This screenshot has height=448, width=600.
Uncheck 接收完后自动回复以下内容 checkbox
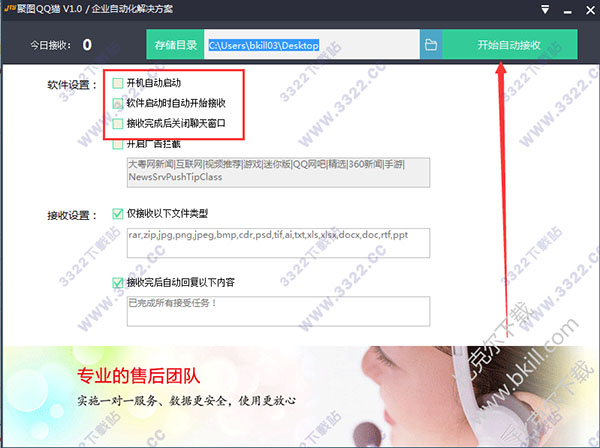coord(118,283)
